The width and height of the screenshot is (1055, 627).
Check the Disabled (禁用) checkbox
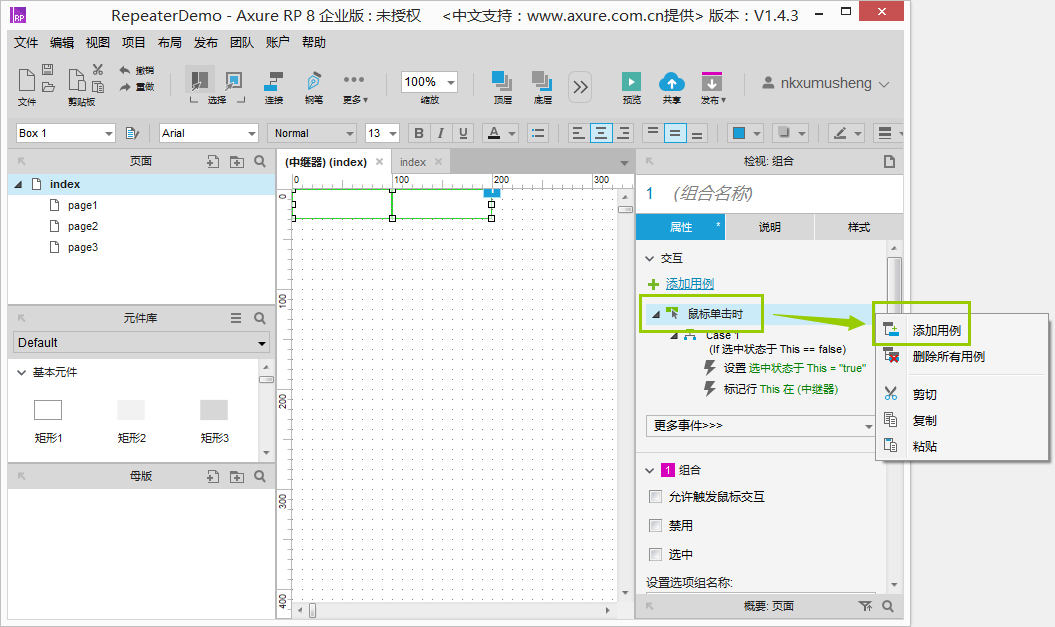(655, 525)
